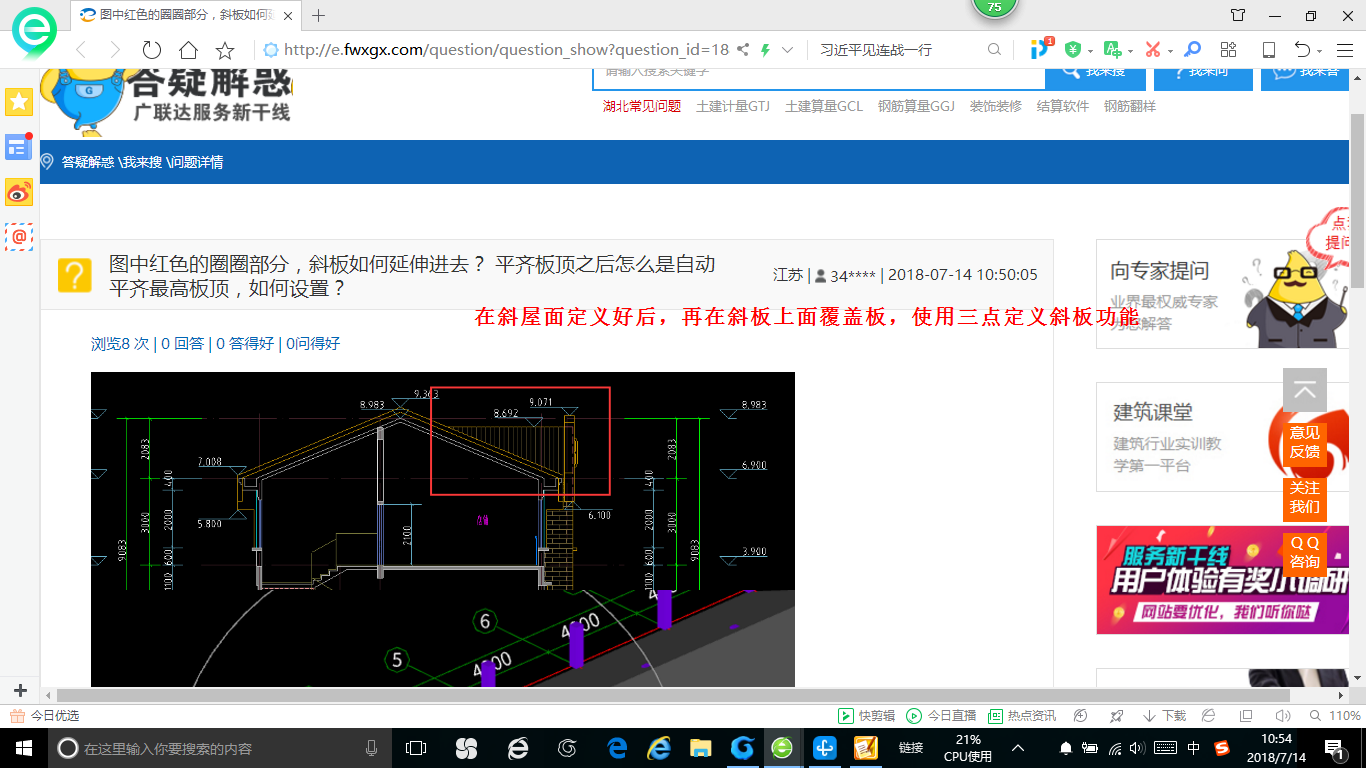Reload the page with the refresh icon
Image resolution: width=1366 pixels, height=768 pixels.
152,50
